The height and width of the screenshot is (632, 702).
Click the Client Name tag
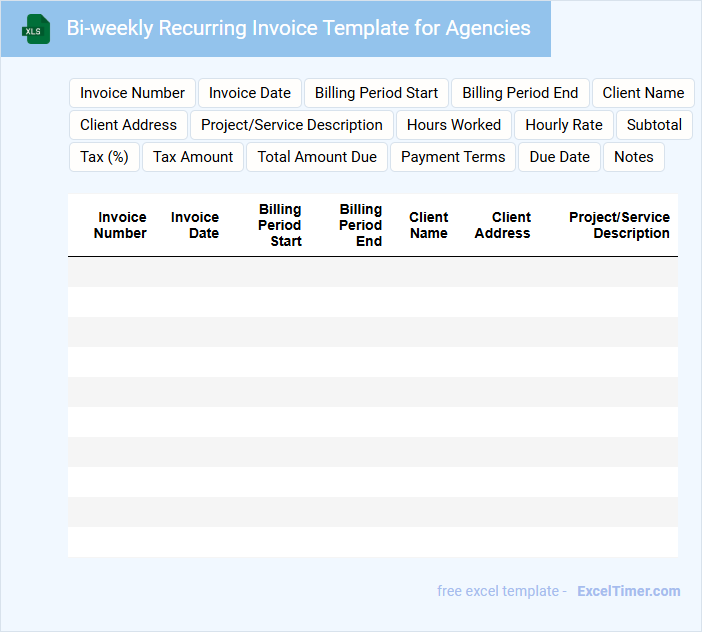click(643, 93)
